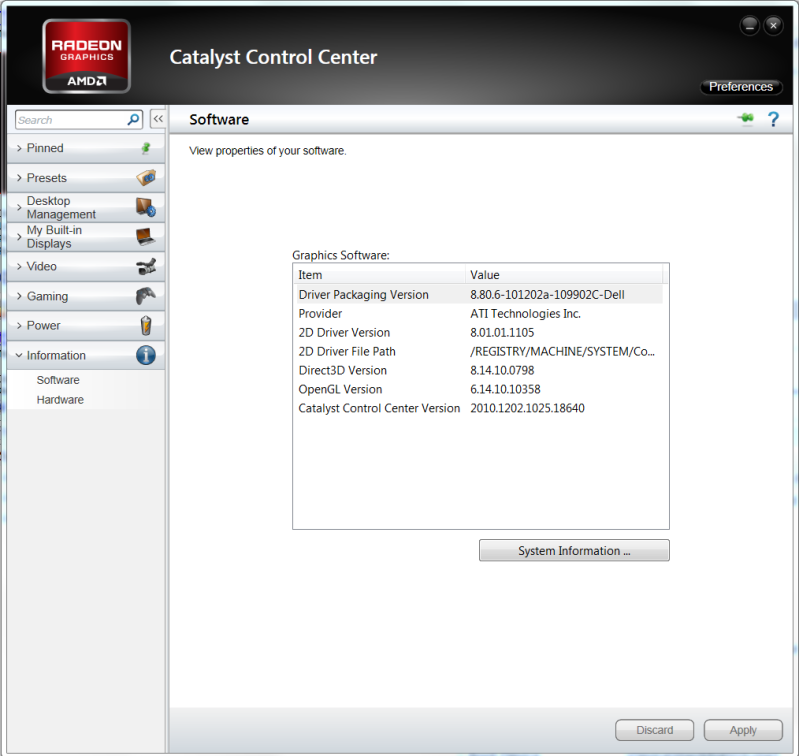799x756 pixels.
Task: Click the Value column header
Action: pos(564,275)
